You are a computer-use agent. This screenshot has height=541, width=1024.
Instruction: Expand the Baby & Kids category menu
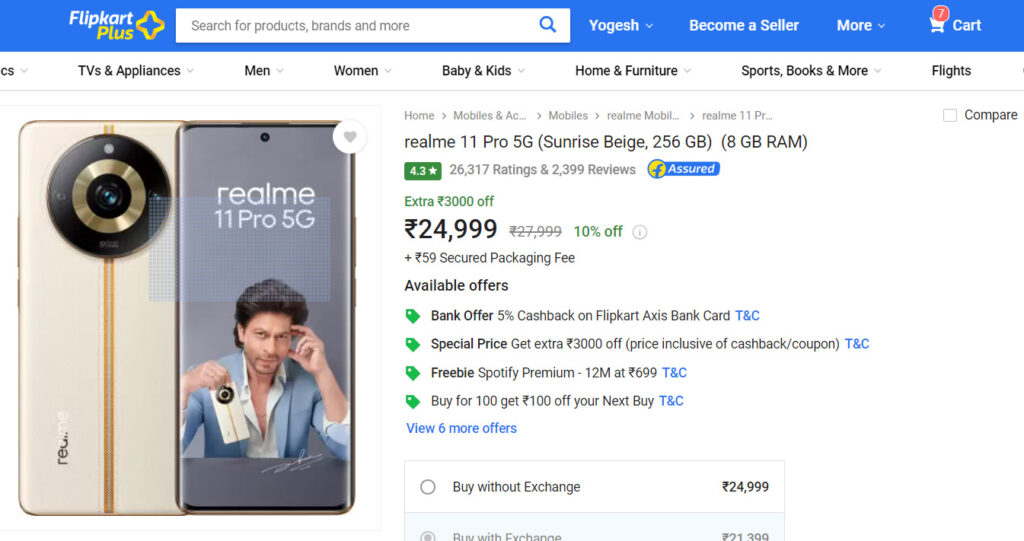coord(483,71)
